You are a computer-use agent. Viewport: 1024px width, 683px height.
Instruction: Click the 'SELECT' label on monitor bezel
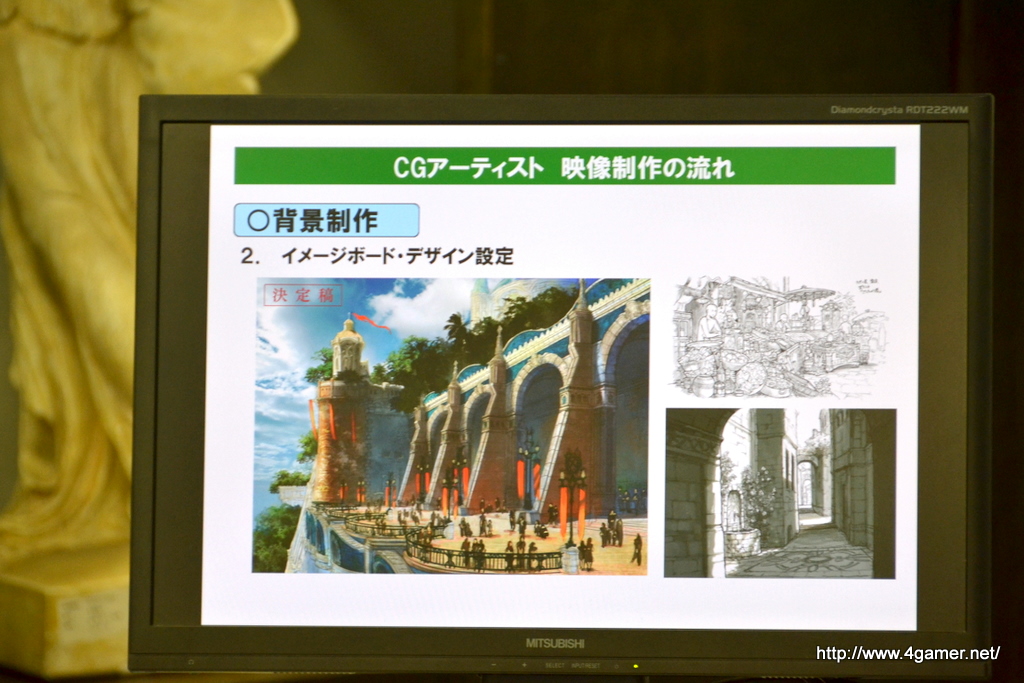point(555,665)
